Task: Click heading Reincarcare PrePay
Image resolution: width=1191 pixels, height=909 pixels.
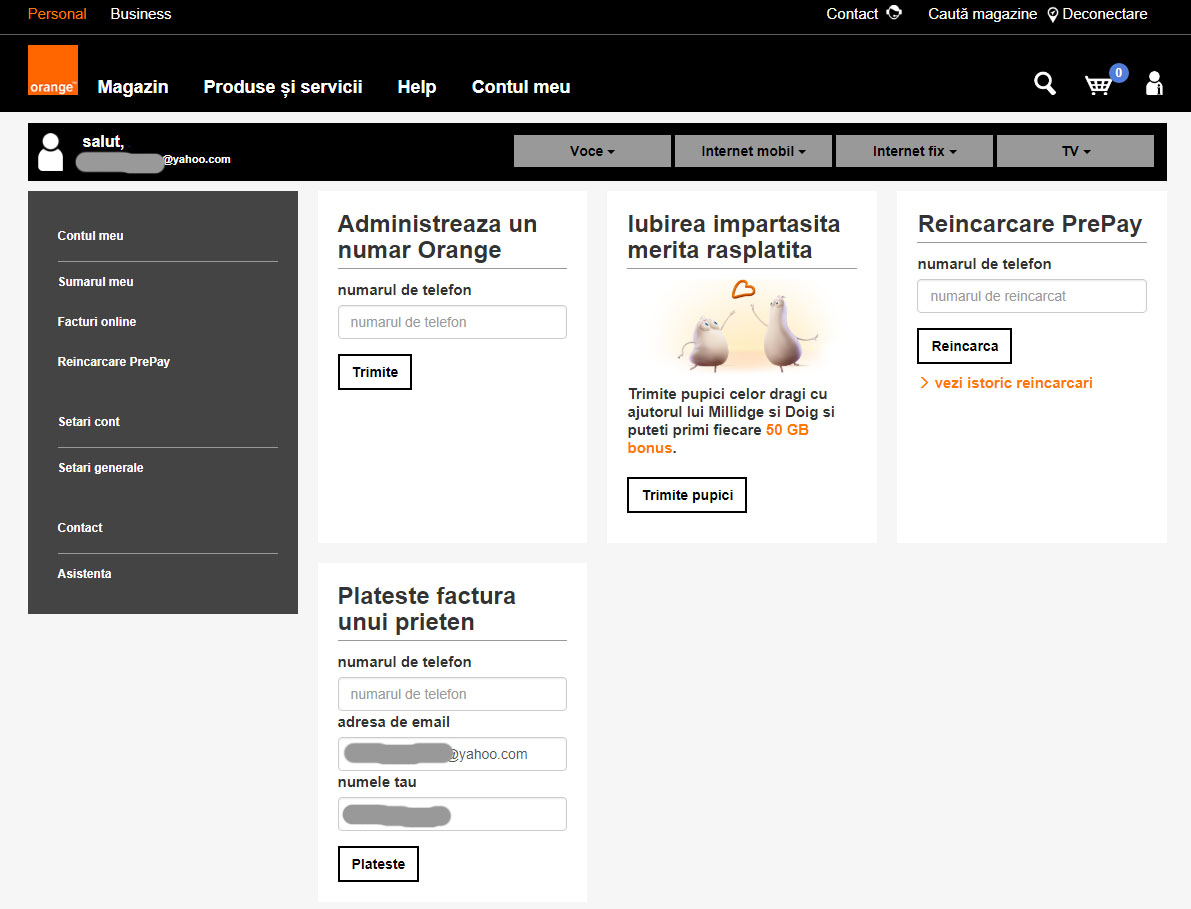Action: [x=1030, y=224]
